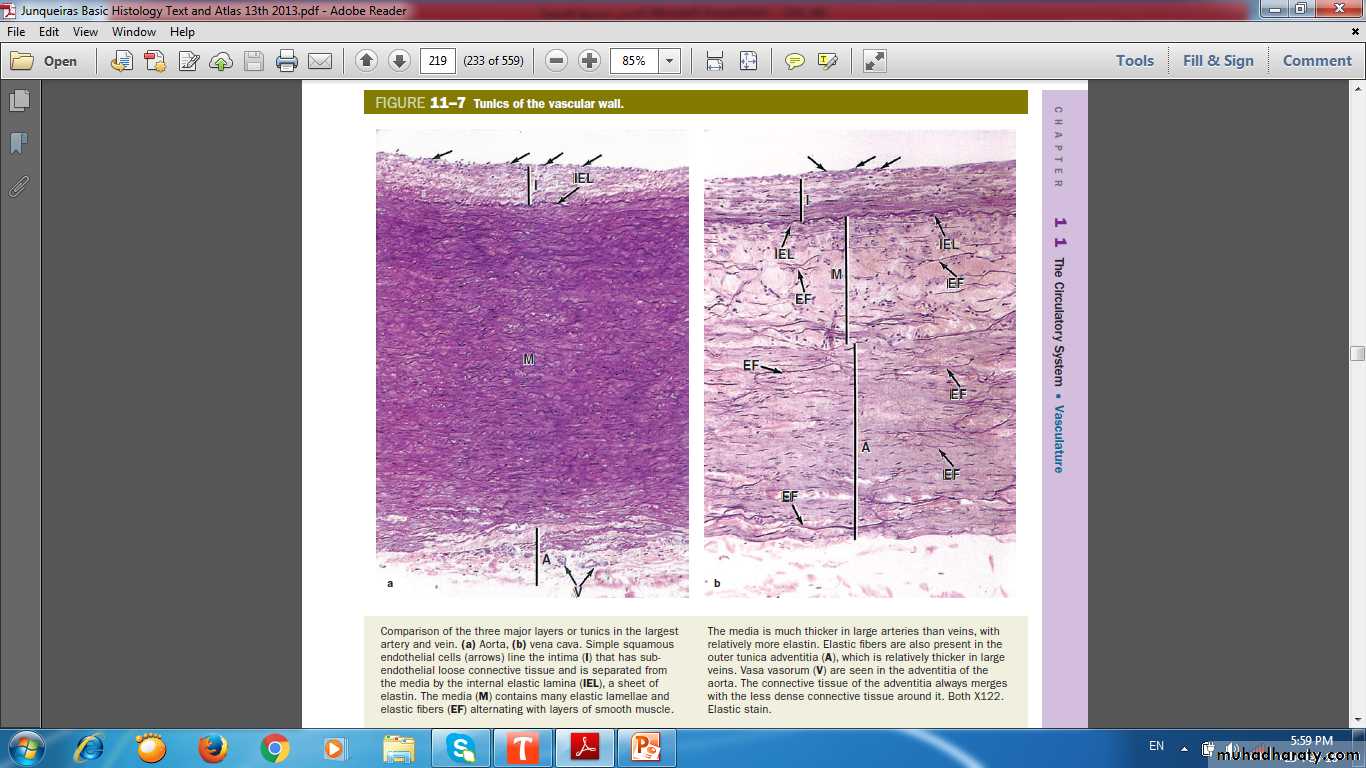Open the View menu

tap(85, 32)
